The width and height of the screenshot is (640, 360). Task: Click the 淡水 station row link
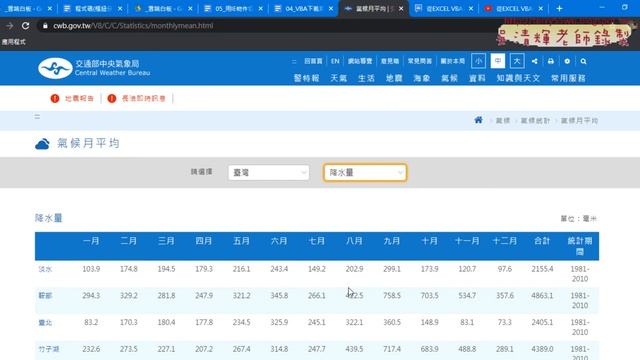45,269
